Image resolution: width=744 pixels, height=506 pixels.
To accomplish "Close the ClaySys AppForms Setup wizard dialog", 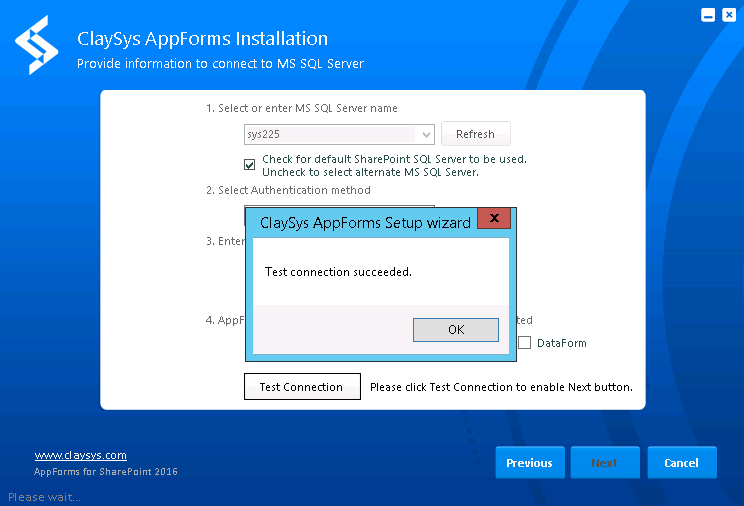I will (494, 218).
